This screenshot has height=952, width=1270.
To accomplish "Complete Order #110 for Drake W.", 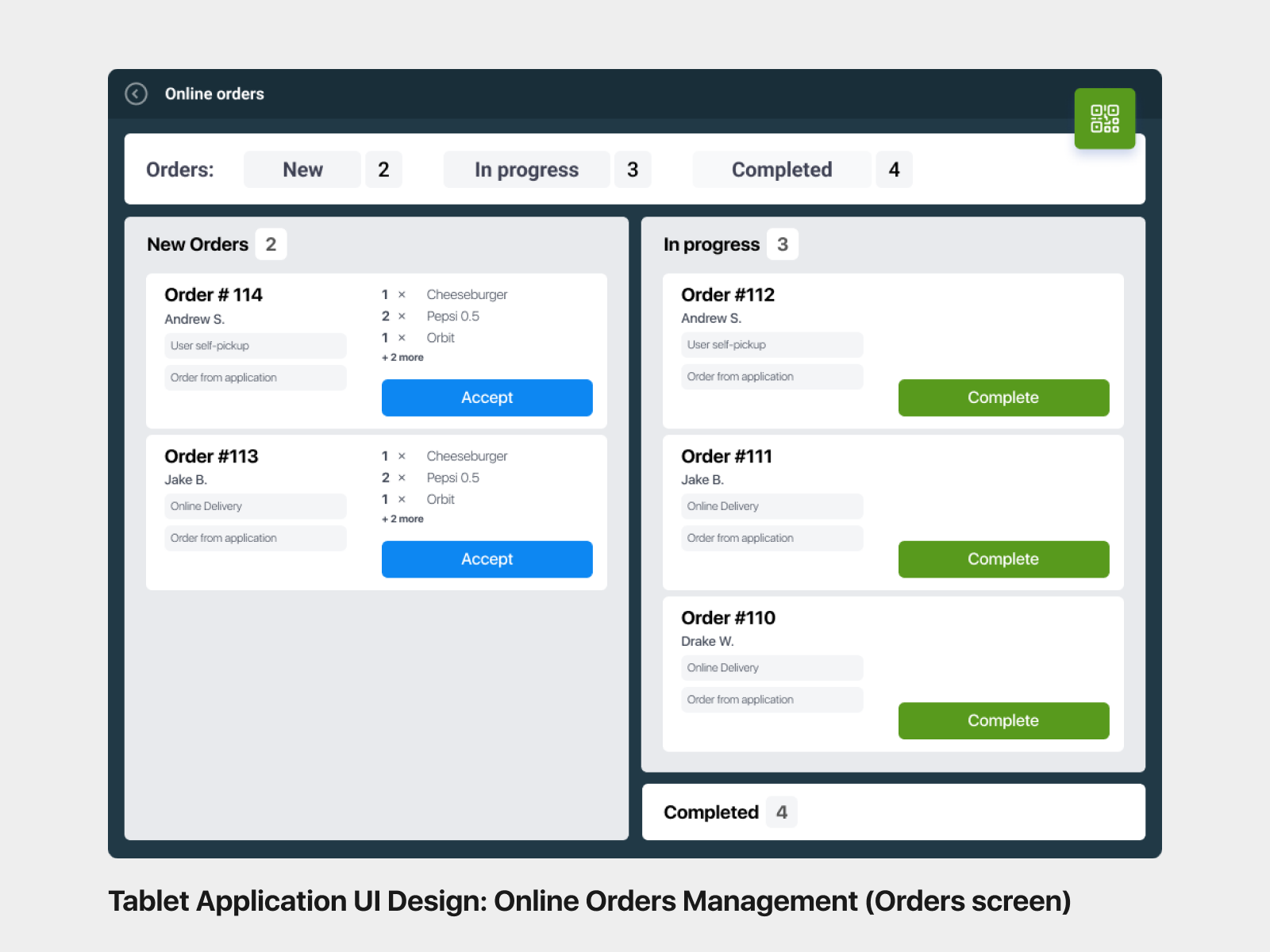I will (x=1003, y=720).
